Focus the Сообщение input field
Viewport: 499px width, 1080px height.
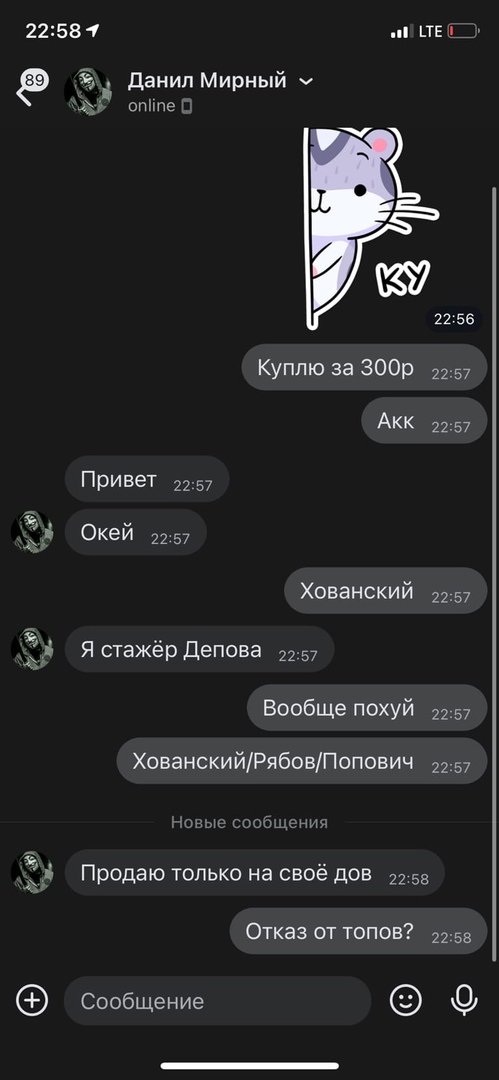(218, 1001)
